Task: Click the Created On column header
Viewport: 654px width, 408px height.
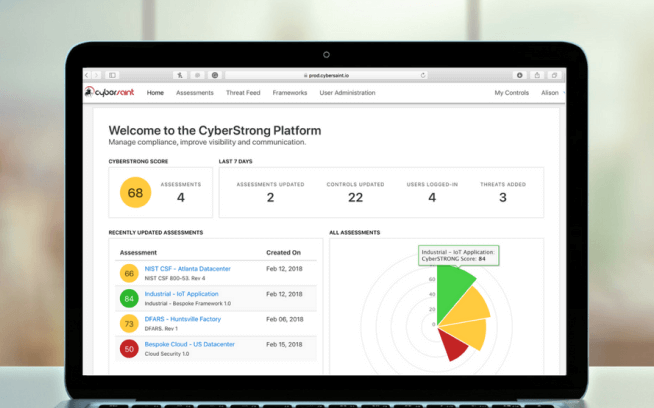Action: 283,252
